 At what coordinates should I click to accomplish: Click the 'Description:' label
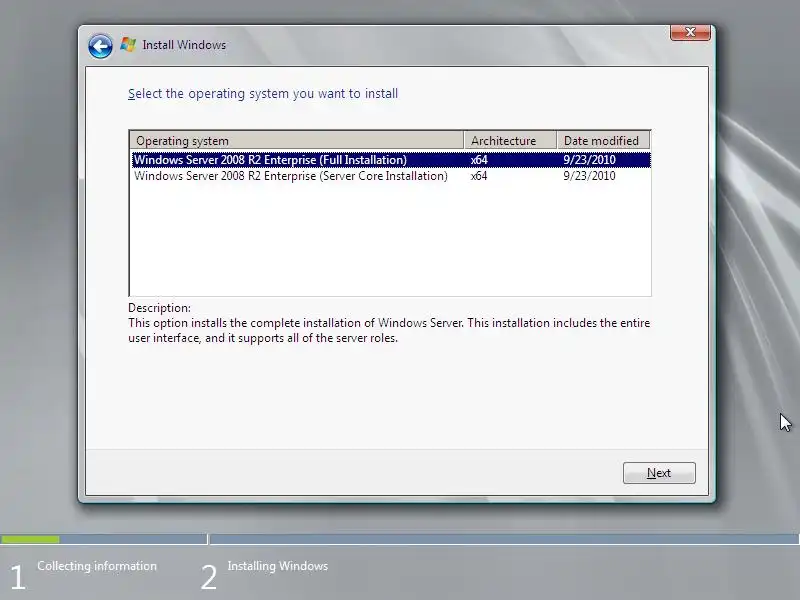[159, 308]
